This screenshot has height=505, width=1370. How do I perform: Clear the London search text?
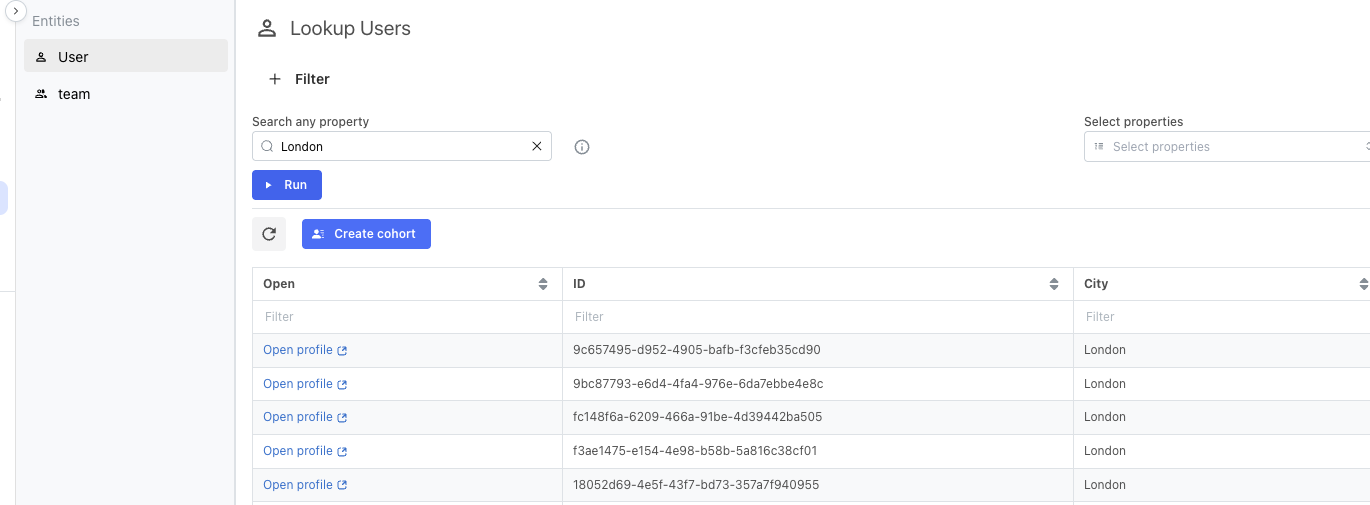point(536,146)
